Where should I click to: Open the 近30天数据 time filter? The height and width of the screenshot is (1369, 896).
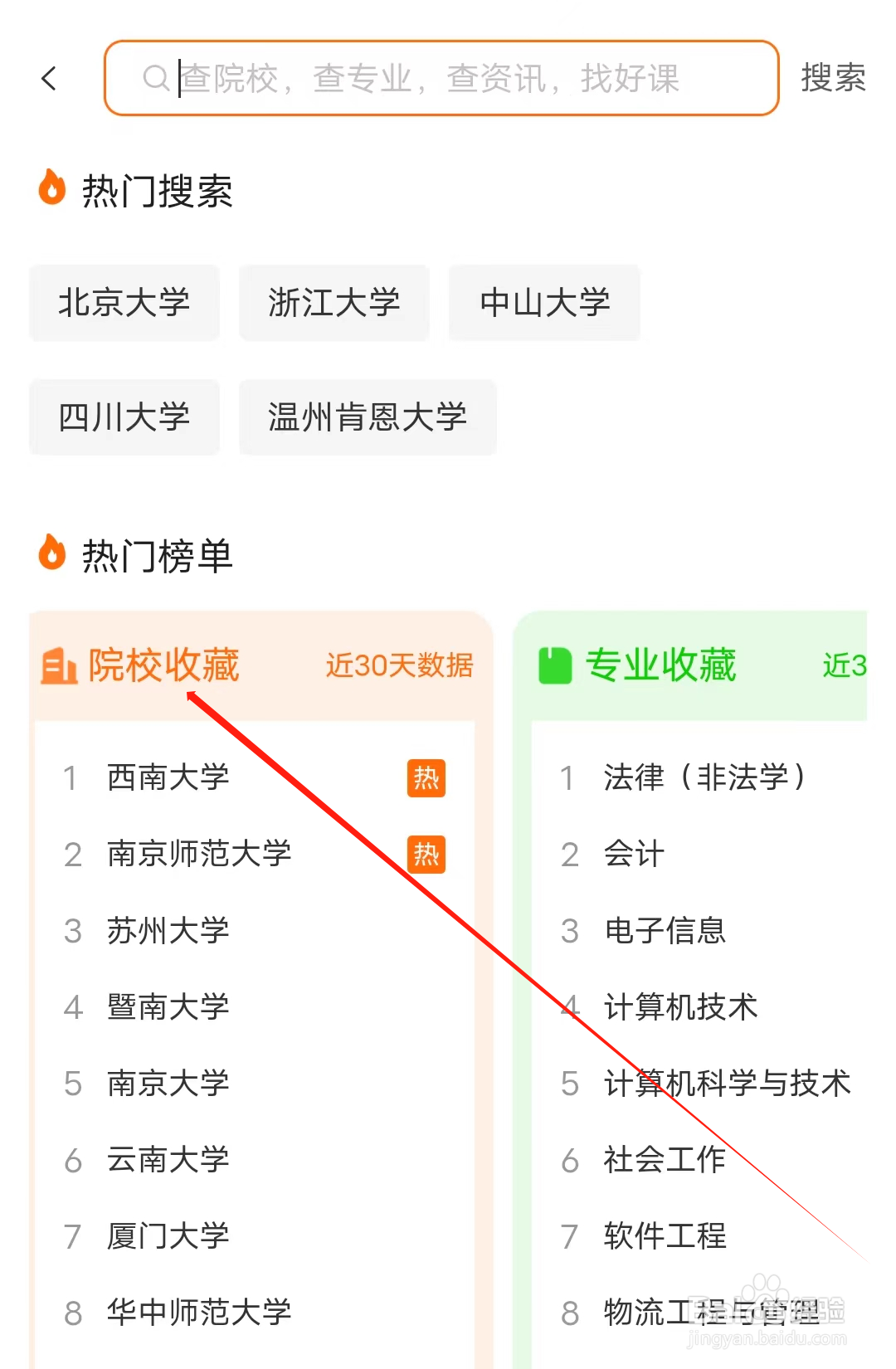[x=398, y=665]
